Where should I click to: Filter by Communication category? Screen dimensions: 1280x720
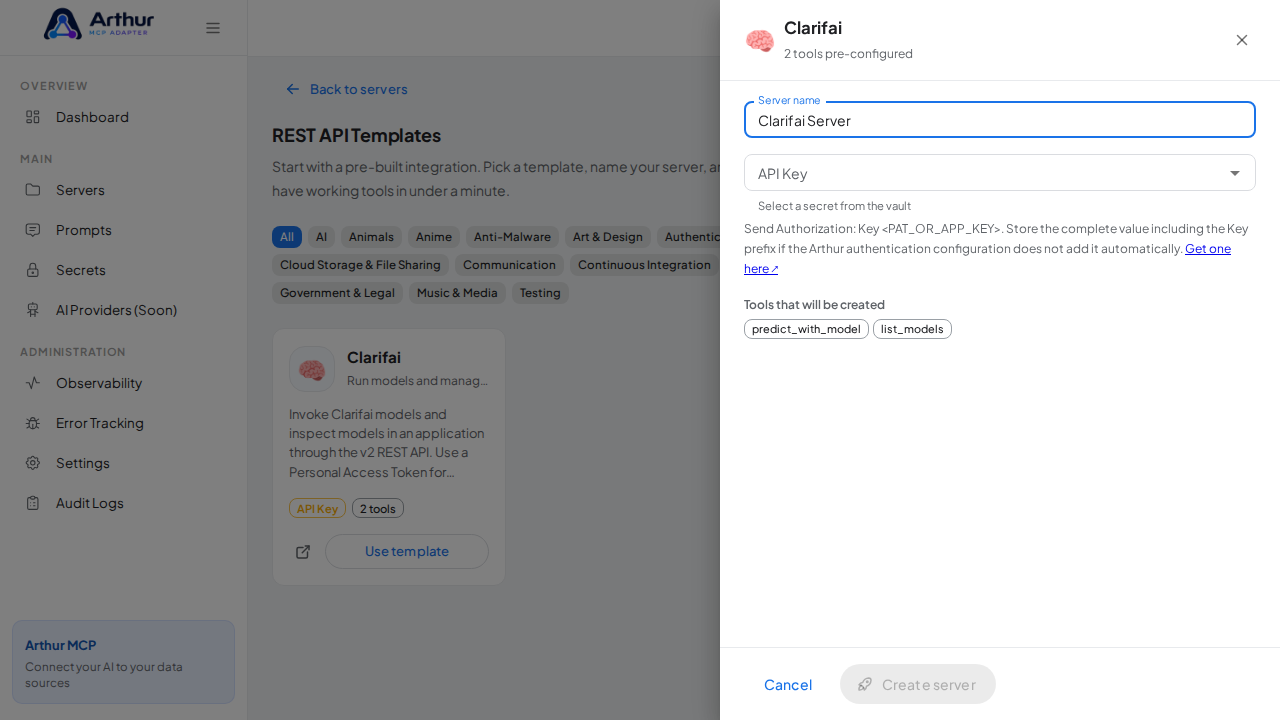[509, 265]
